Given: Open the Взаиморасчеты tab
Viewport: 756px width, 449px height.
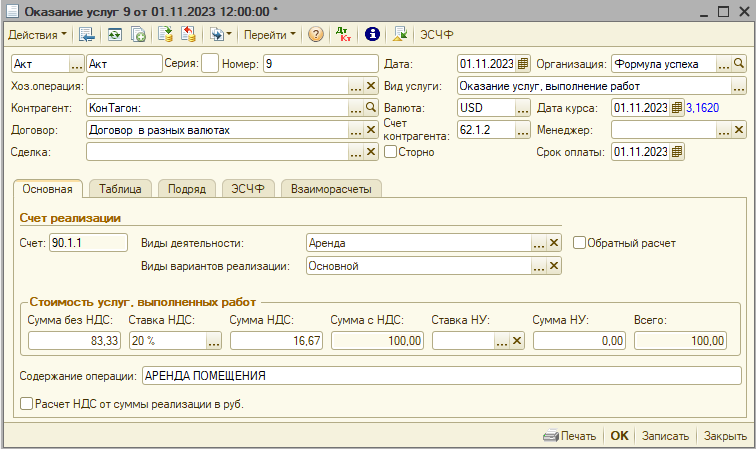Looking at the screenshot, I should 331,188.
